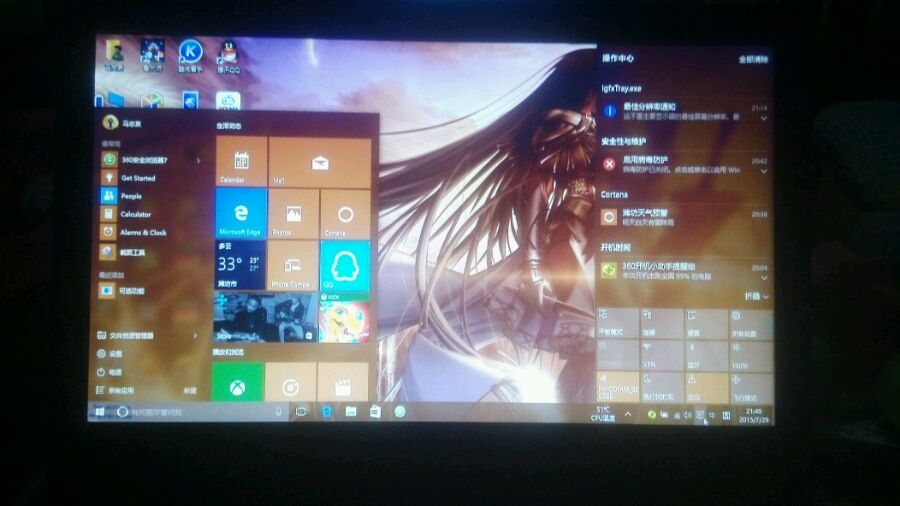Toggle the Quiet hours quick action
Screen dimensions: 900x506
(x=662, y=387)
